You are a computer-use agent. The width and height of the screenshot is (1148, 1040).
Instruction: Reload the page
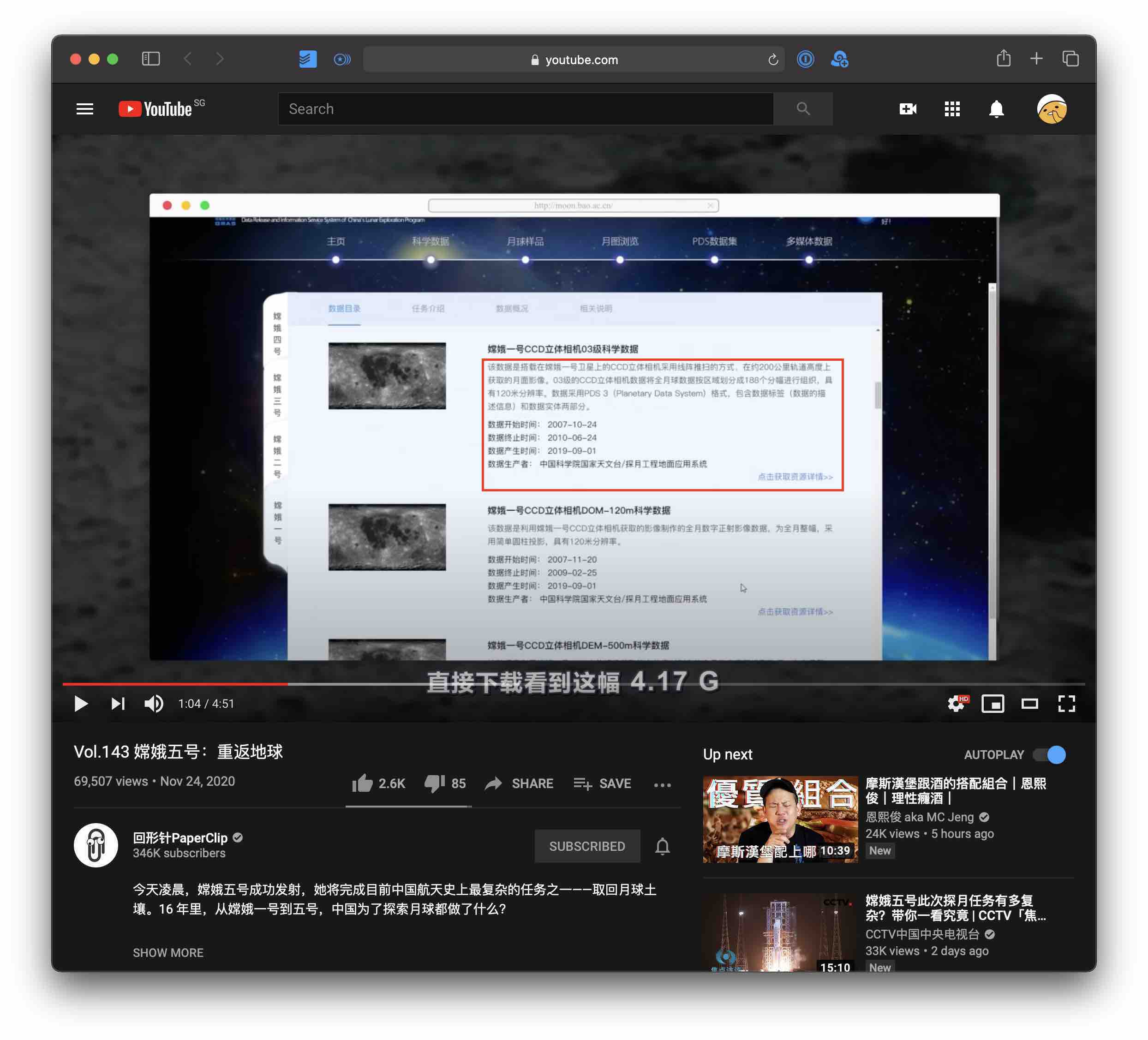(773, 59)
